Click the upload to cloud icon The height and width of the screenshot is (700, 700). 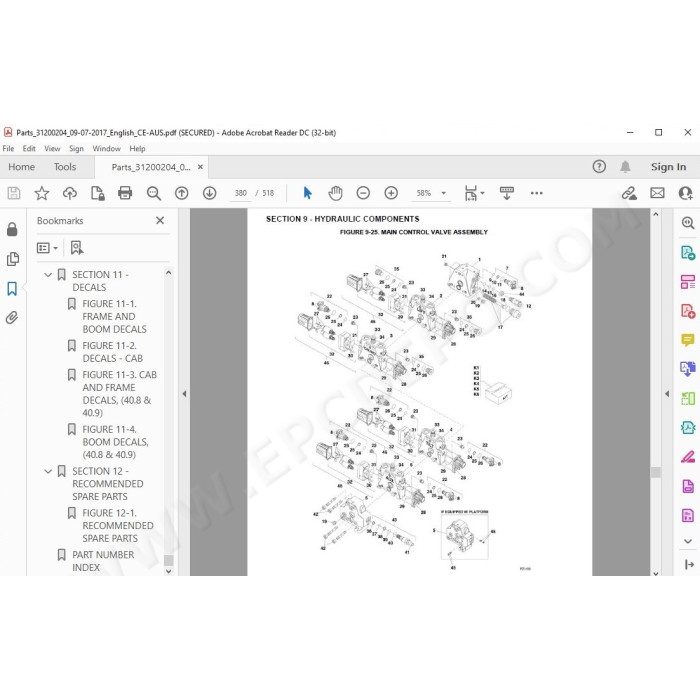click(70, 193)
